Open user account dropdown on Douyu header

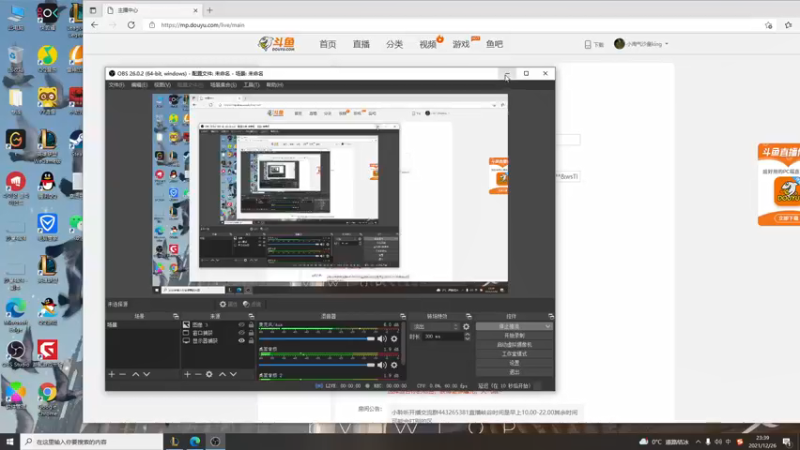pos(666,44)
